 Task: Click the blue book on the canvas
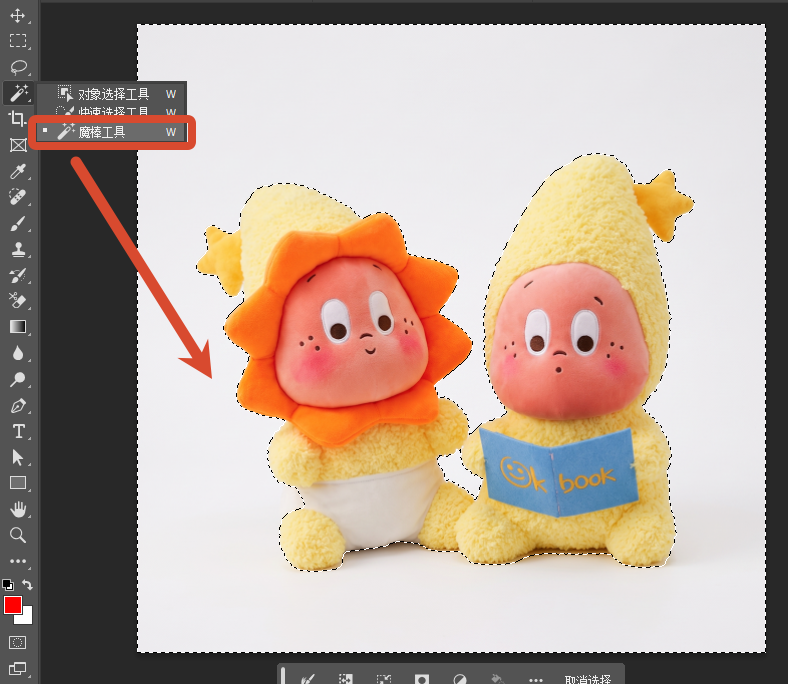coord(557,471)
